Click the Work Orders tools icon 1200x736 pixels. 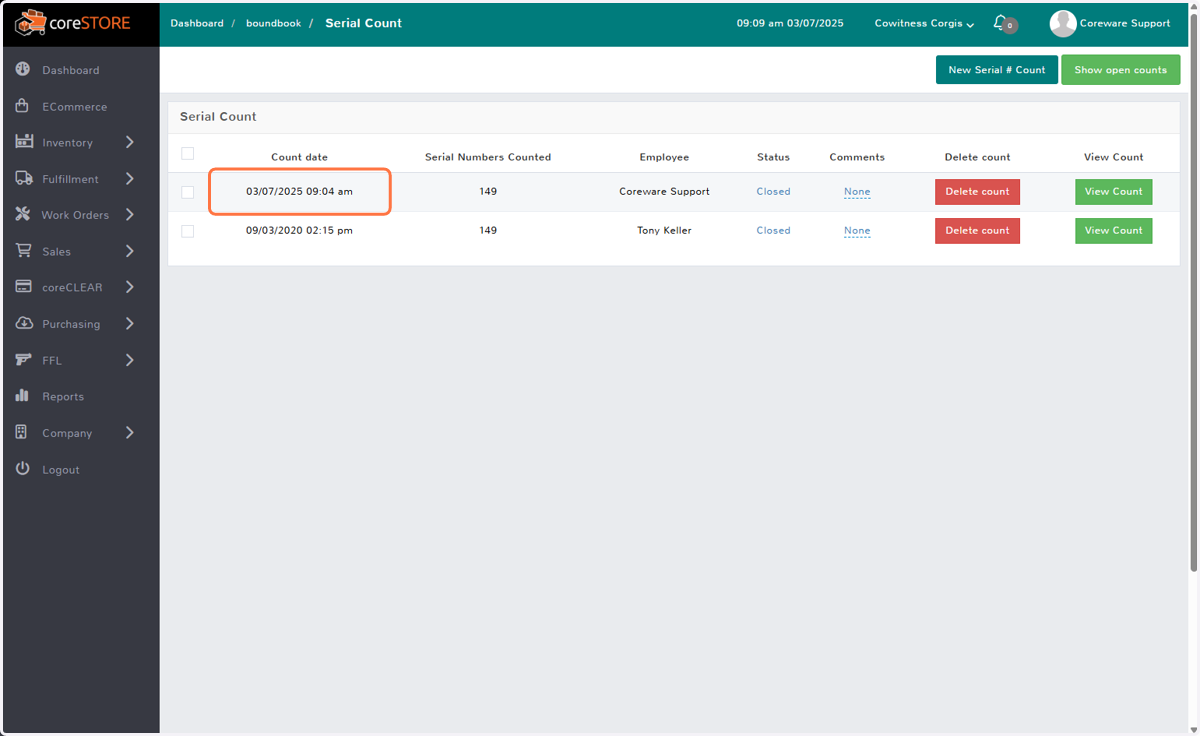pyautogui.click(x=23, y=215)
